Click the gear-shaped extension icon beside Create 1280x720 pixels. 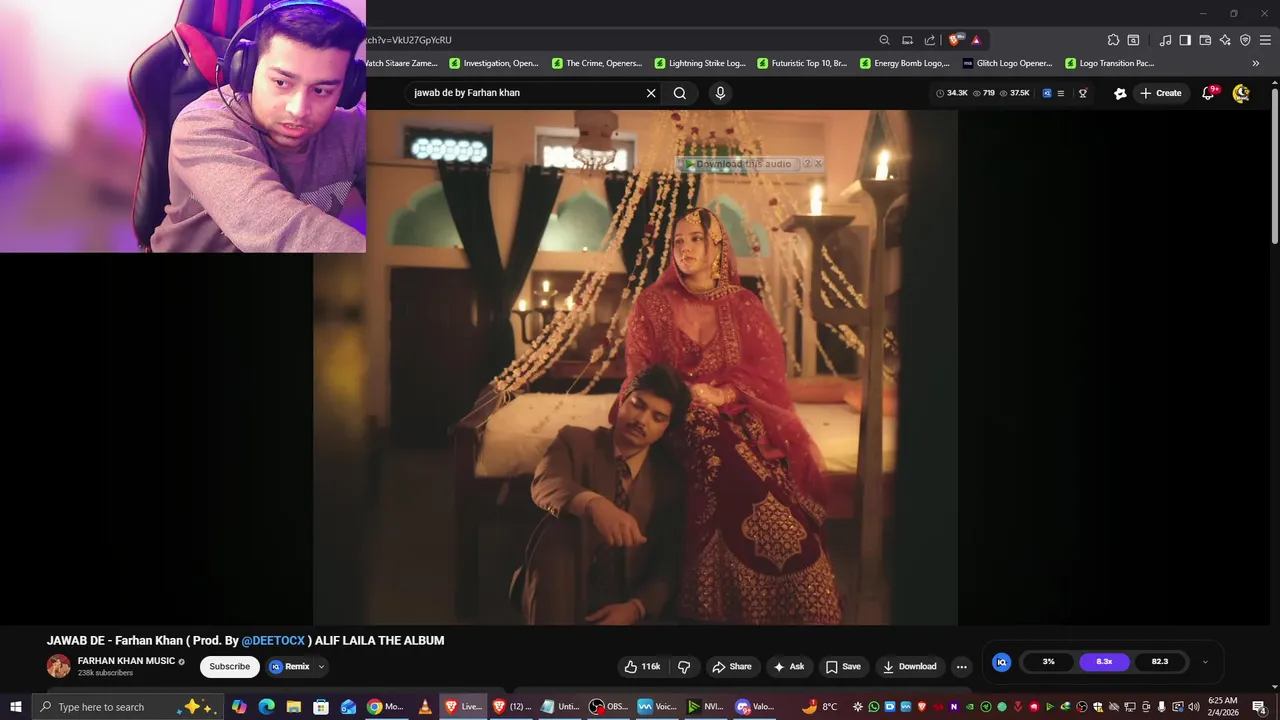(x=1120, y=93)
